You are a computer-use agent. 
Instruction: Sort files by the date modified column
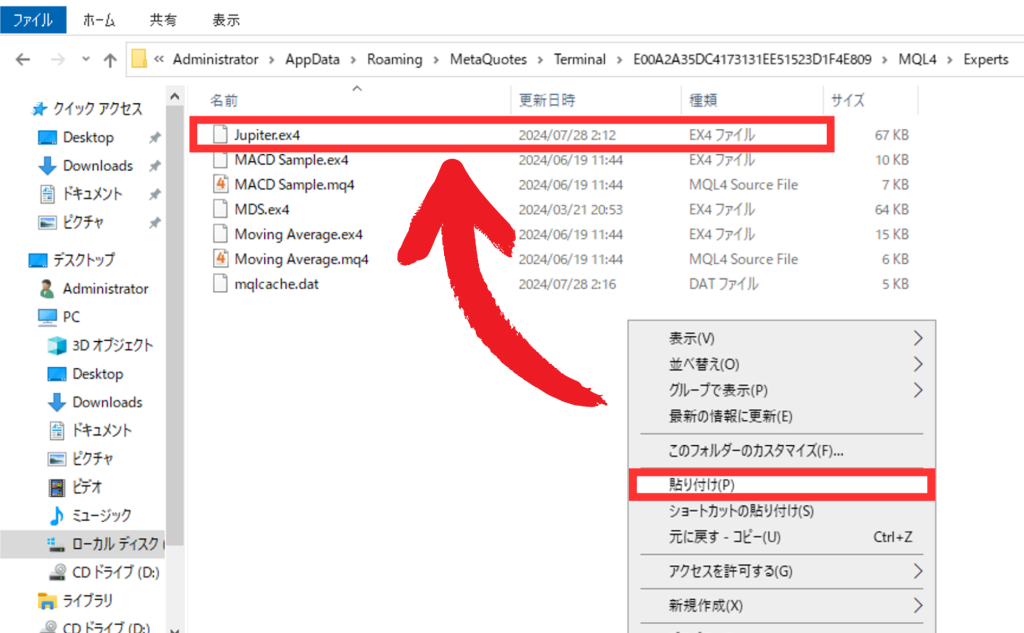[x=546, y=101]
